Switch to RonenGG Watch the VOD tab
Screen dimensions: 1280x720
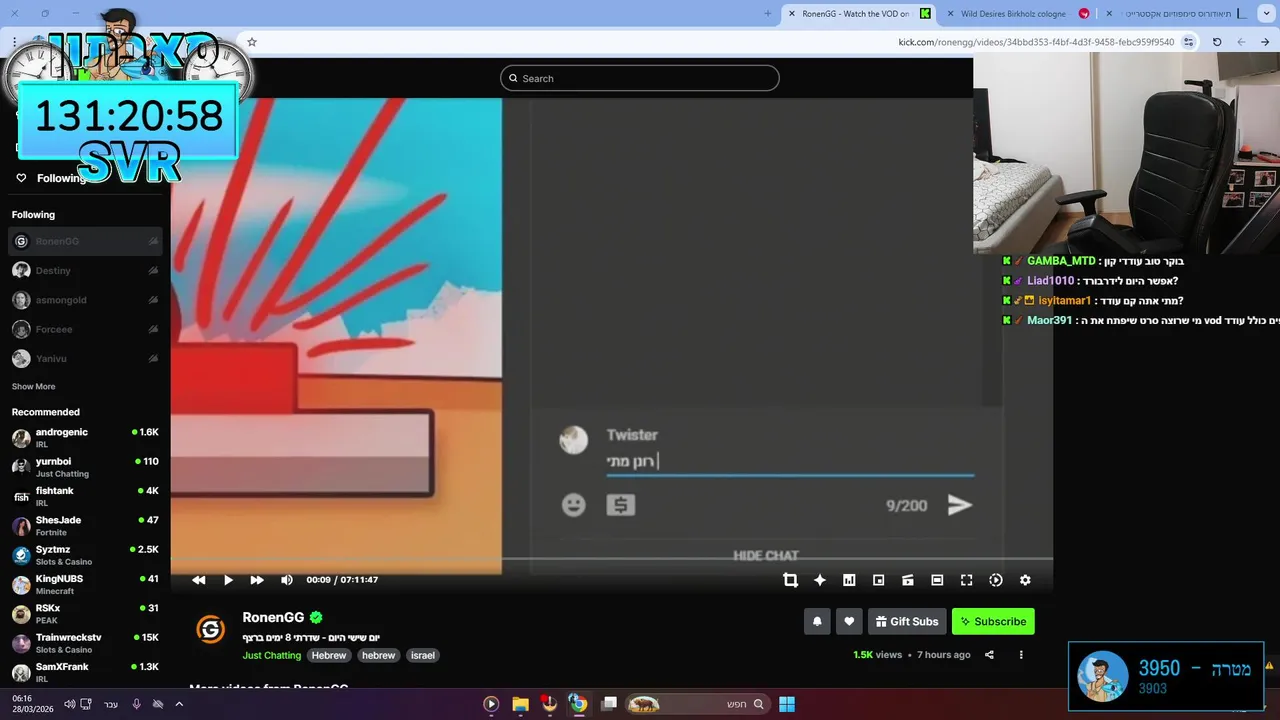(860, 14)
